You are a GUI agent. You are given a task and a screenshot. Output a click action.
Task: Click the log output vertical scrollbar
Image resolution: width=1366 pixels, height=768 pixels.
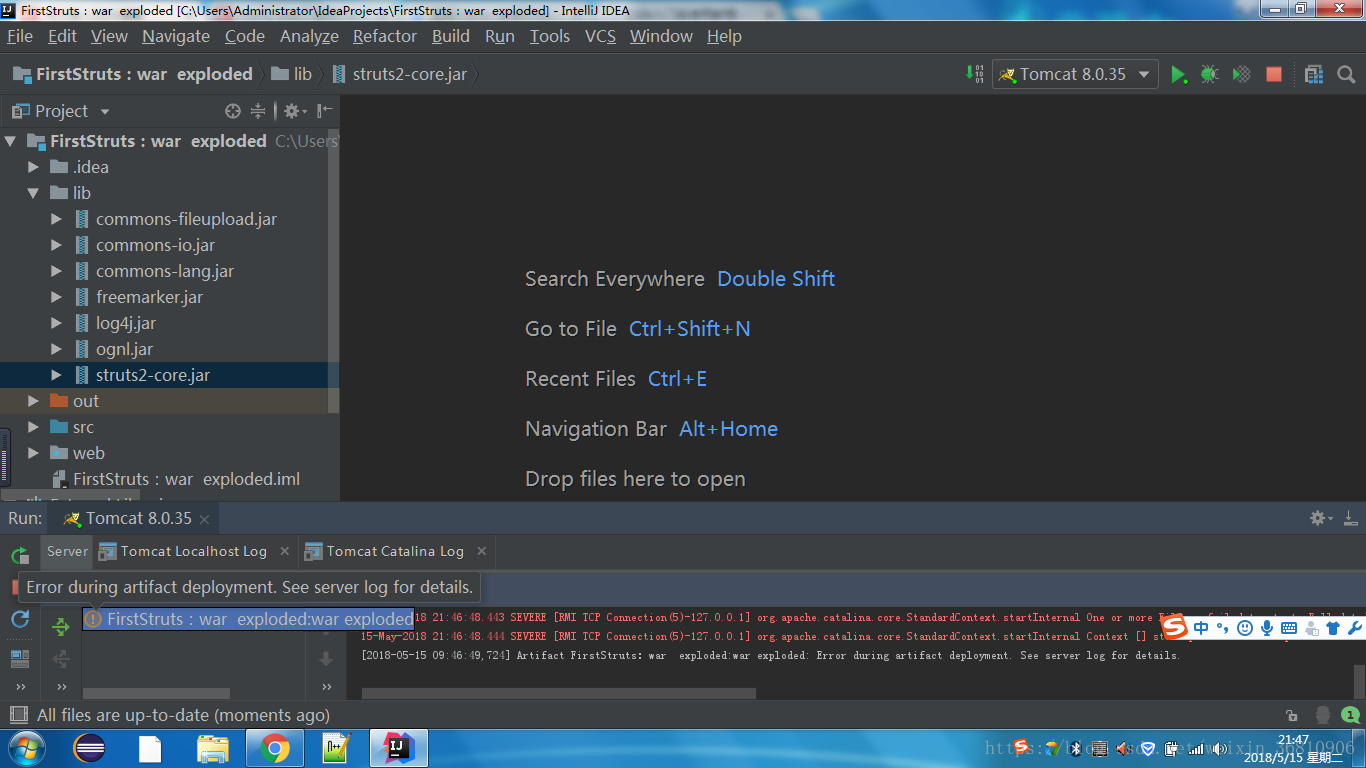pyautogui.click(x=1360, y=681)
